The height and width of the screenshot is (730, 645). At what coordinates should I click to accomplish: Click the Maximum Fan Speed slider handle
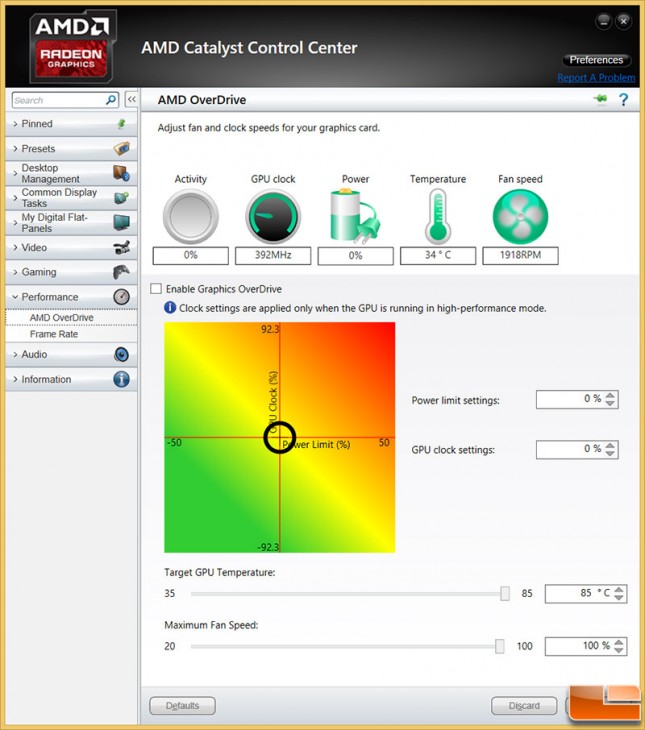coord(500,646)
